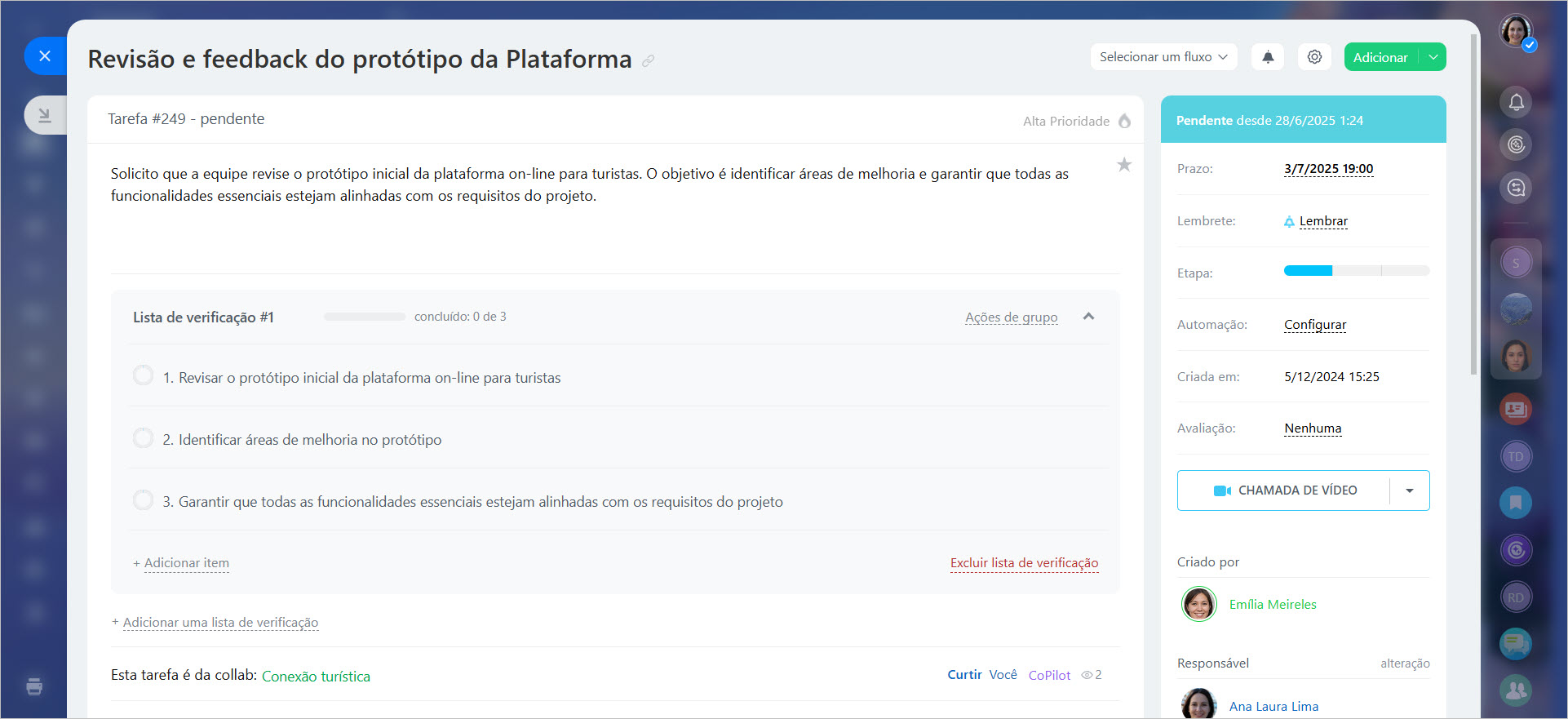This screenshot has width=1568, height=719.
Task: Click the Lembrar bell icon
Action: (x=1289, y=222)
